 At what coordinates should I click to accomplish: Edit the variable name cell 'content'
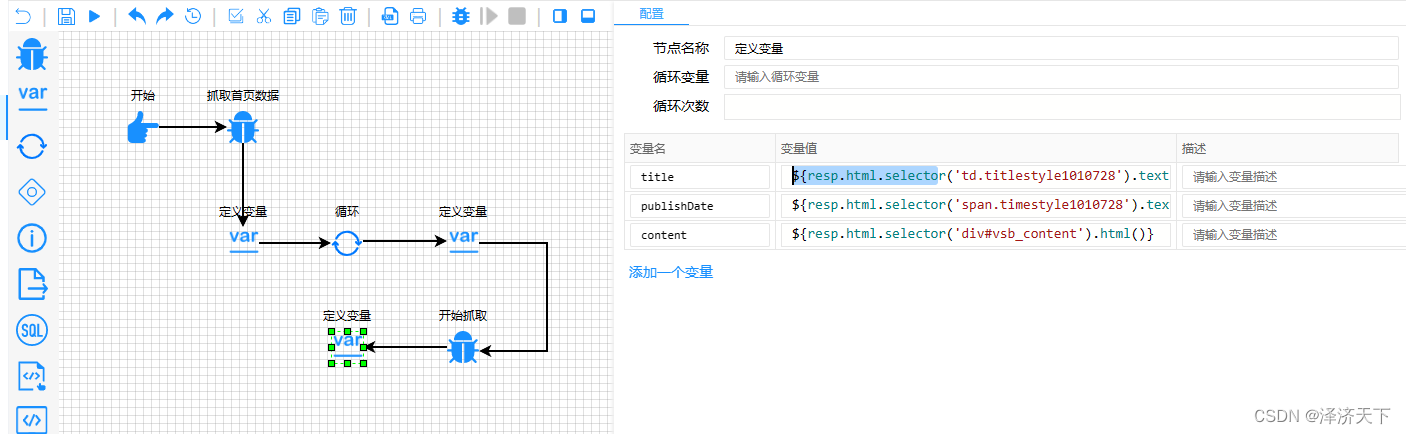pos(699,235)
